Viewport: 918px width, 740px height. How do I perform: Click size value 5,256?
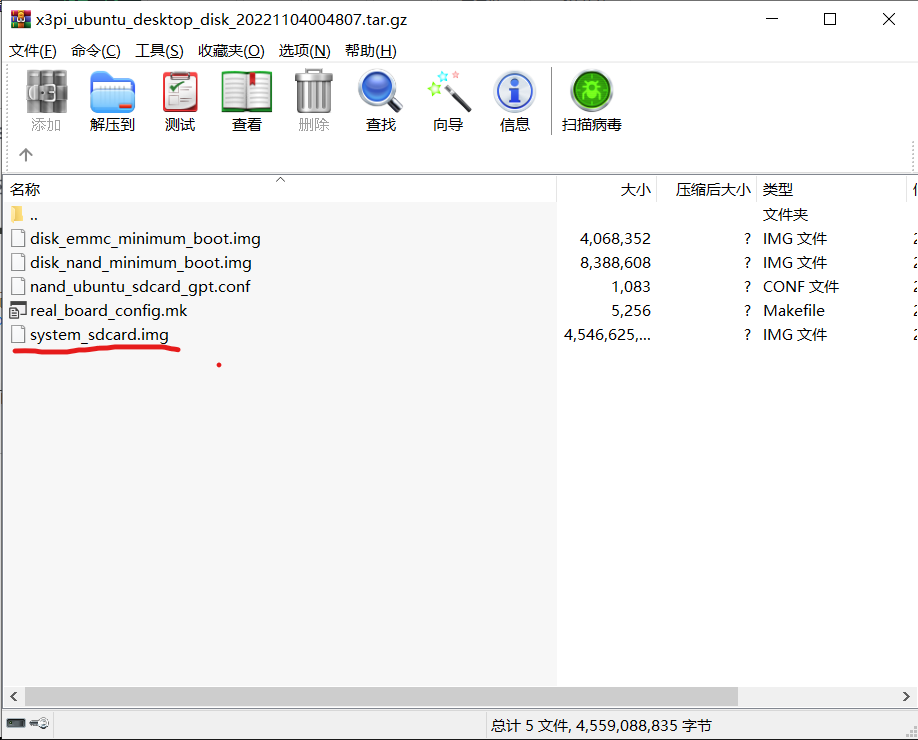[x=631, y=310]
